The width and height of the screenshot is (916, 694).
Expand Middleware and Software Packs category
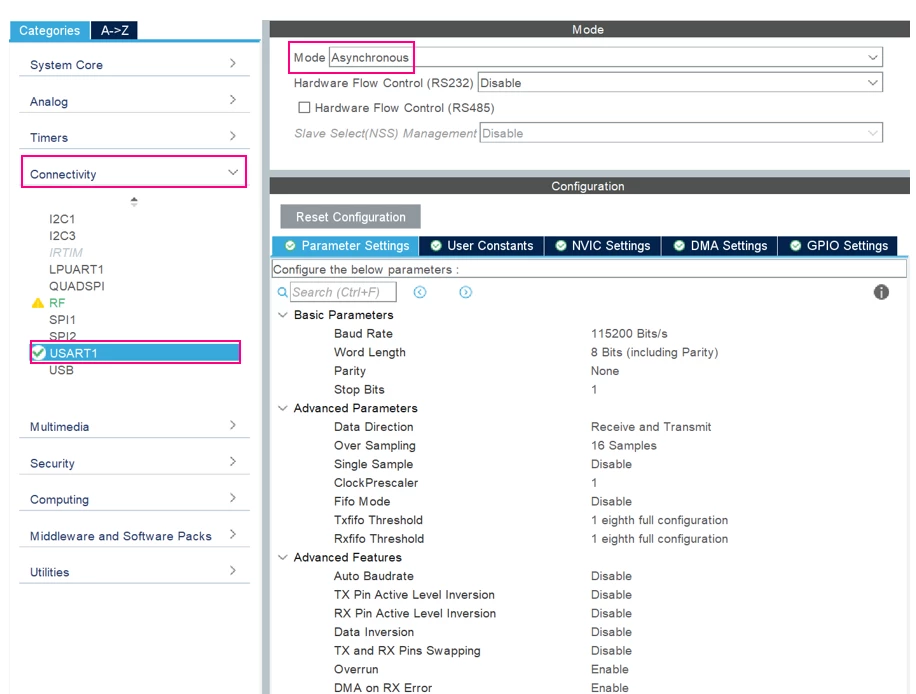tap(134, 536)
